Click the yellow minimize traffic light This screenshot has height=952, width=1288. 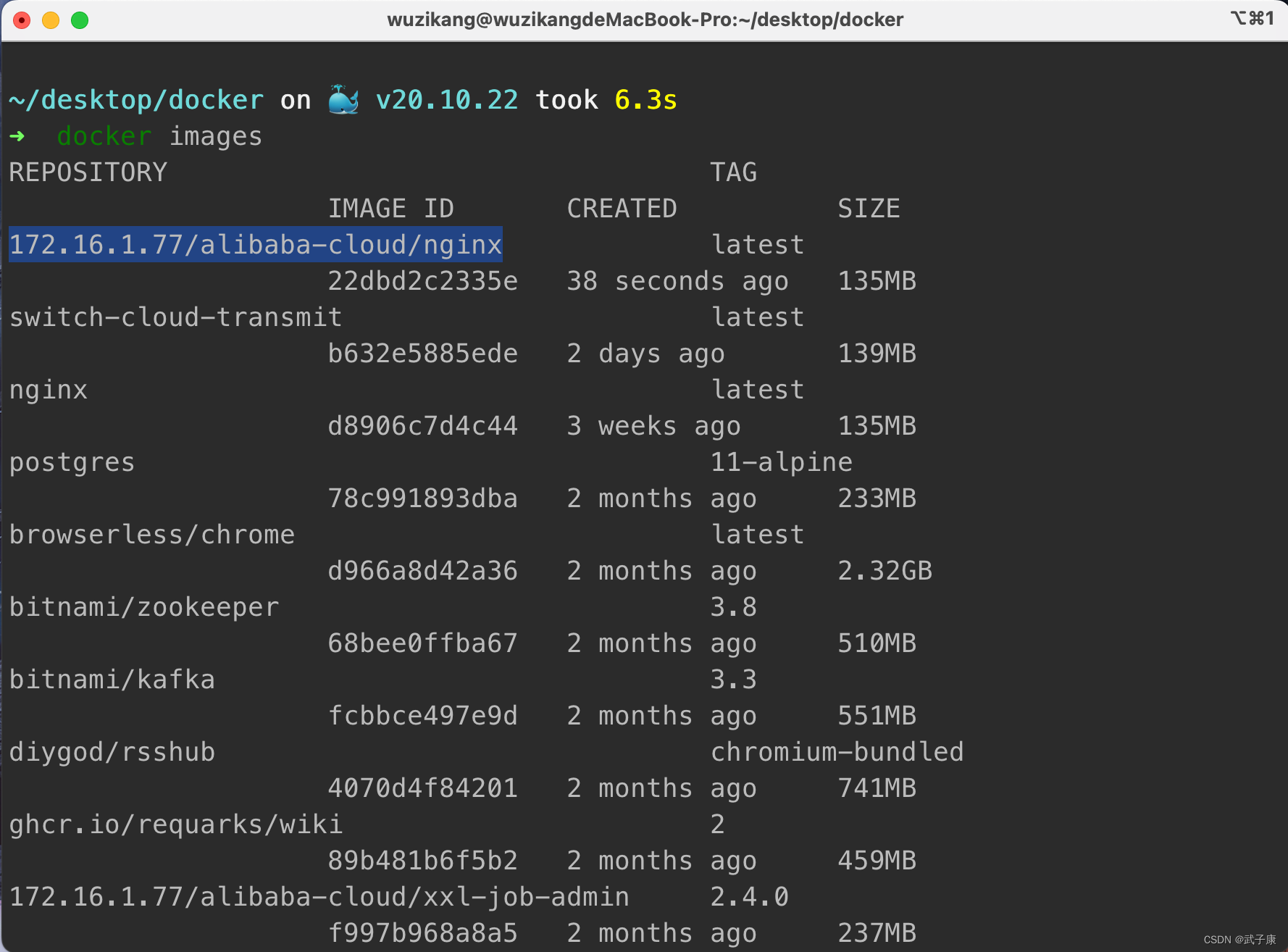(51, 20)
